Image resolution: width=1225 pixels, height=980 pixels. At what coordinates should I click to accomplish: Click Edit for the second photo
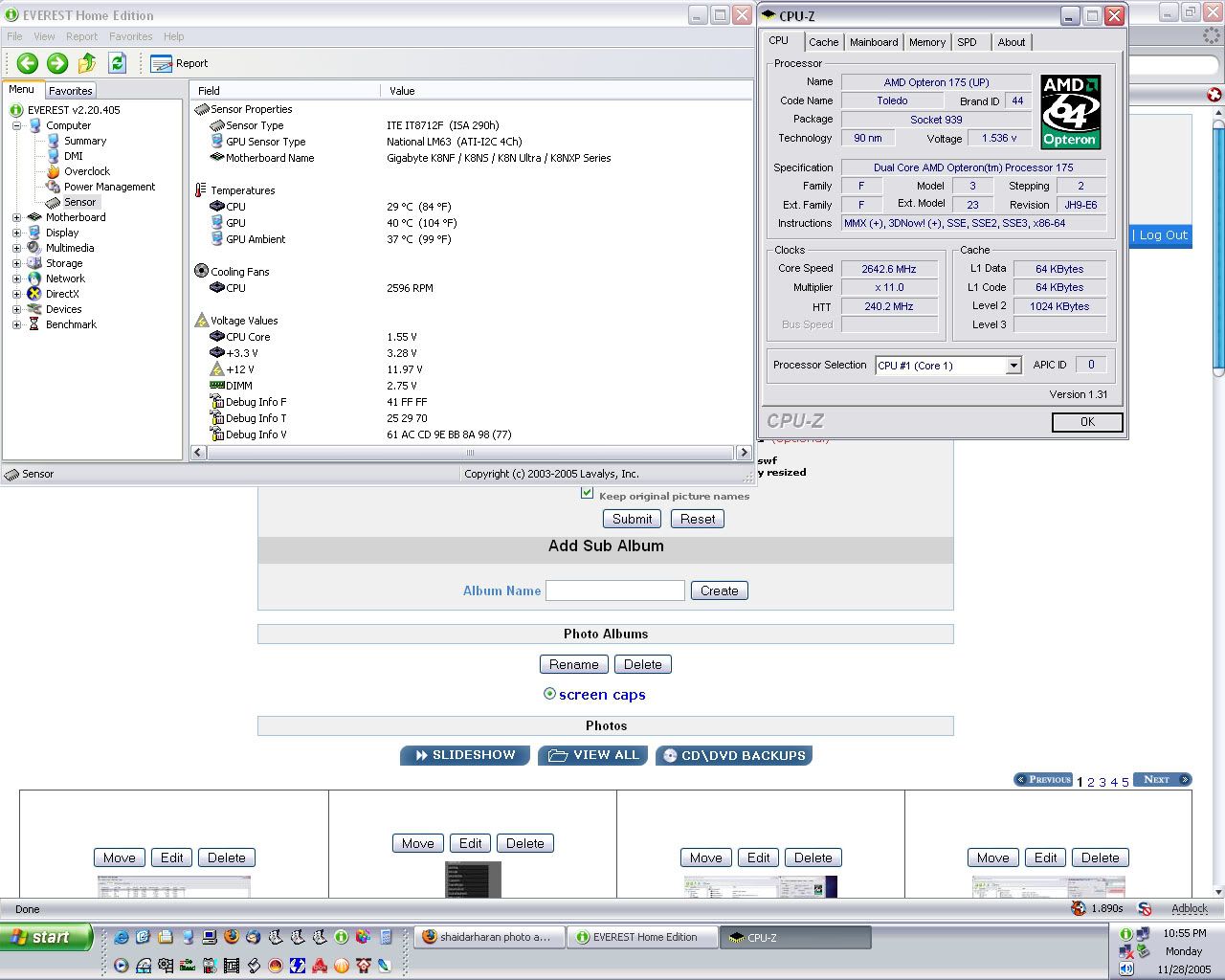click(471, 843)
